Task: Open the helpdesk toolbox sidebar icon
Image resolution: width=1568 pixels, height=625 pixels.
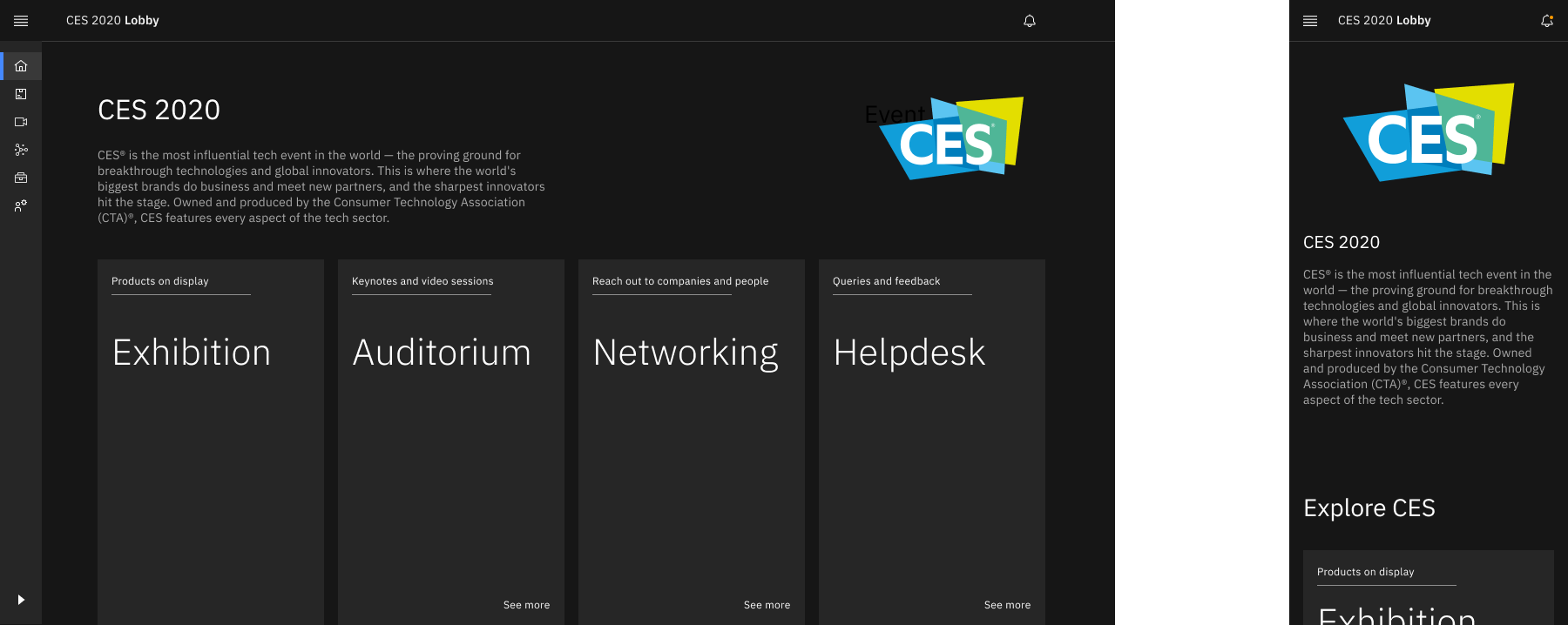Action: pos(21,178)
